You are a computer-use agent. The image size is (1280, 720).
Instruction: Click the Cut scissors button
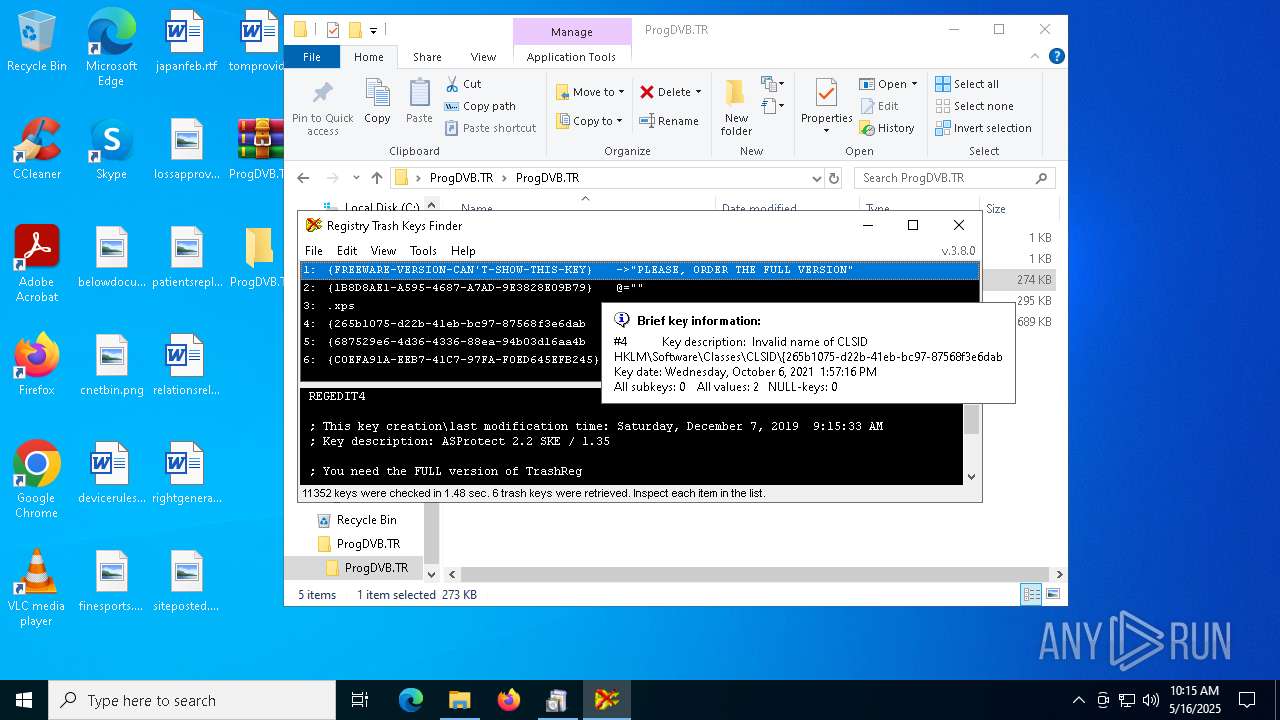click(463, 84)
